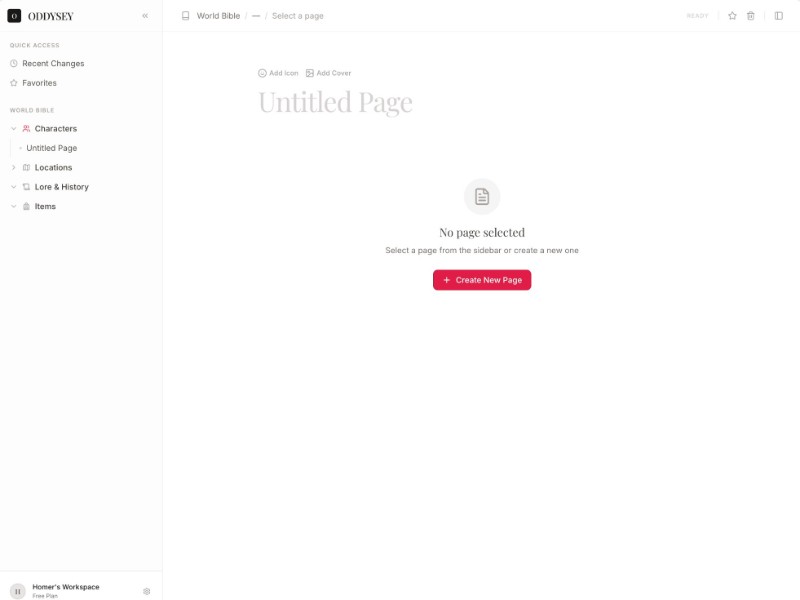Screen dimensions: 800x600
Task: Click the trash icon in the top toolbar
Action: (753, 16)
